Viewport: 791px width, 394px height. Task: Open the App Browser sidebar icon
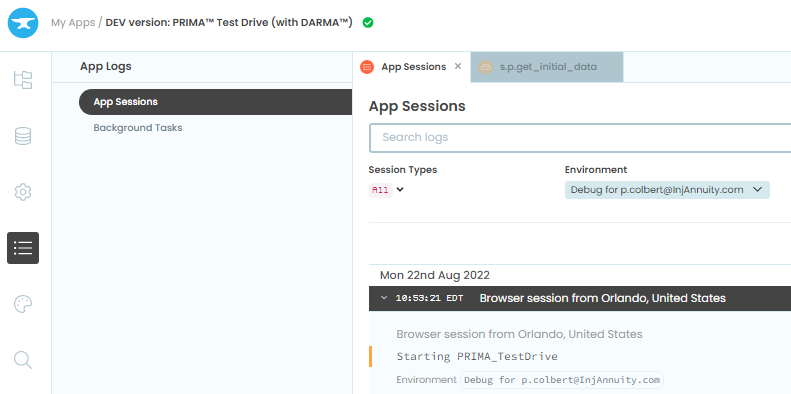click(x=23, y=80)
